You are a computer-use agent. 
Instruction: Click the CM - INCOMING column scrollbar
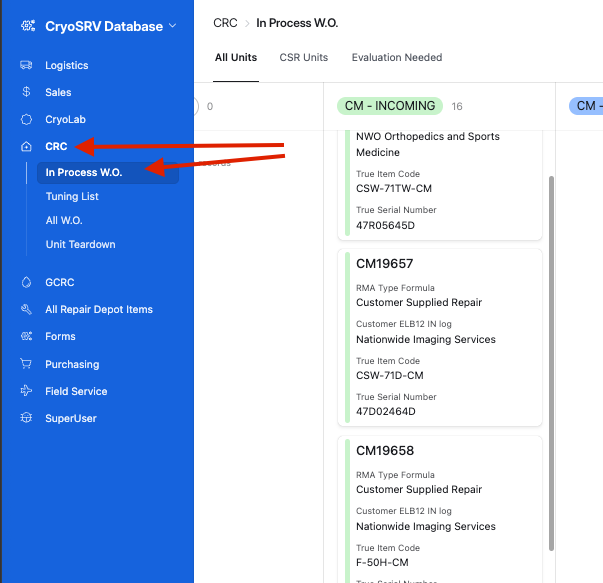(x=551, y=363)
